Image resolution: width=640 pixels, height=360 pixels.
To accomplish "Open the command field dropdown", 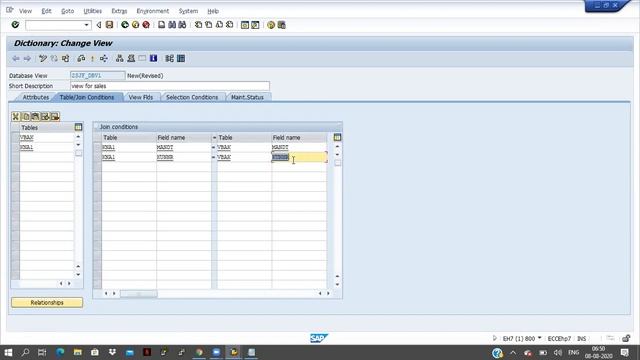I will pyautogui.click(x=86, y=25).
